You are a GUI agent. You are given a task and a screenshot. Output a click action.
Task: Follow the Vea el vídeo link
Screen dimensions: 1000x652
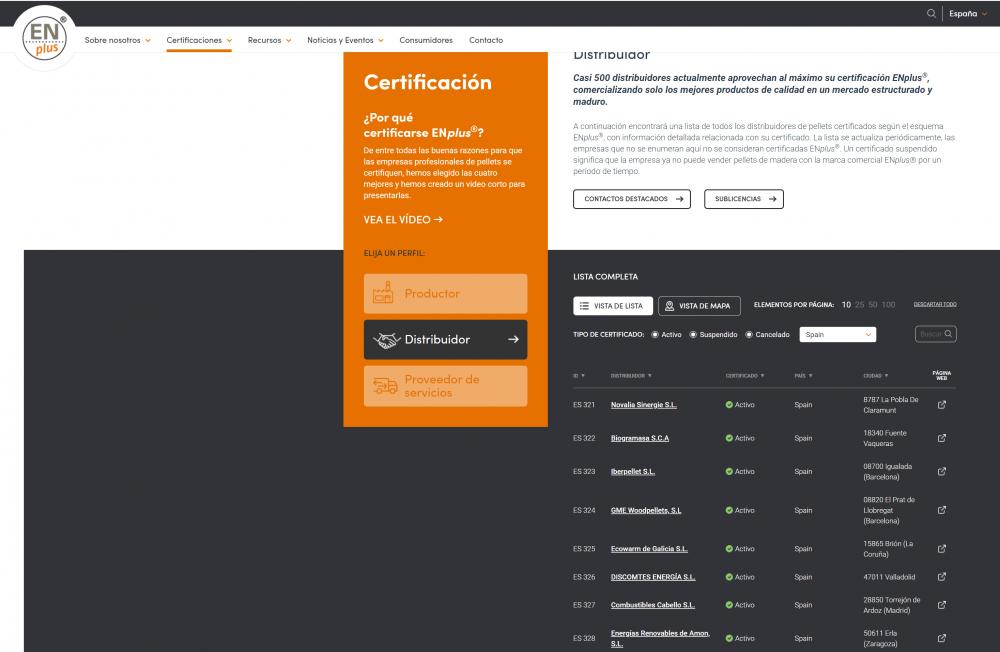[403, 219]
